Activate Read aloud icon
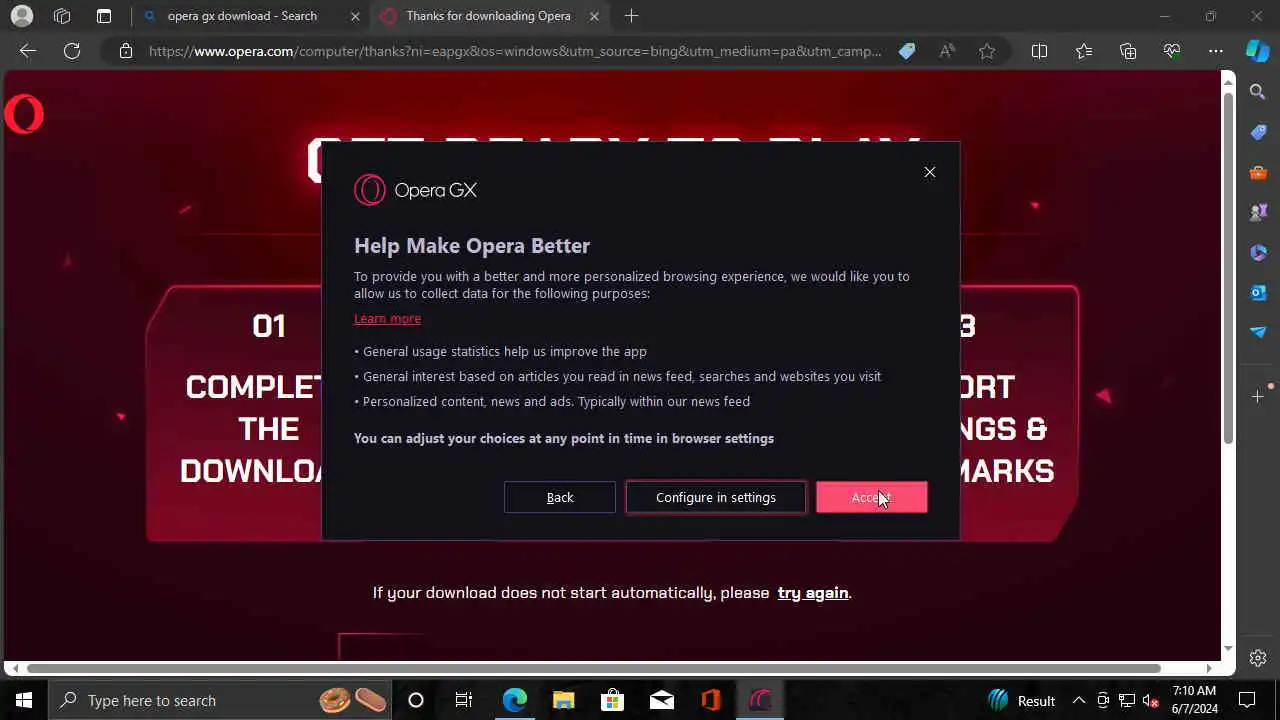The image size is (1280, 720). pos(947,51)
